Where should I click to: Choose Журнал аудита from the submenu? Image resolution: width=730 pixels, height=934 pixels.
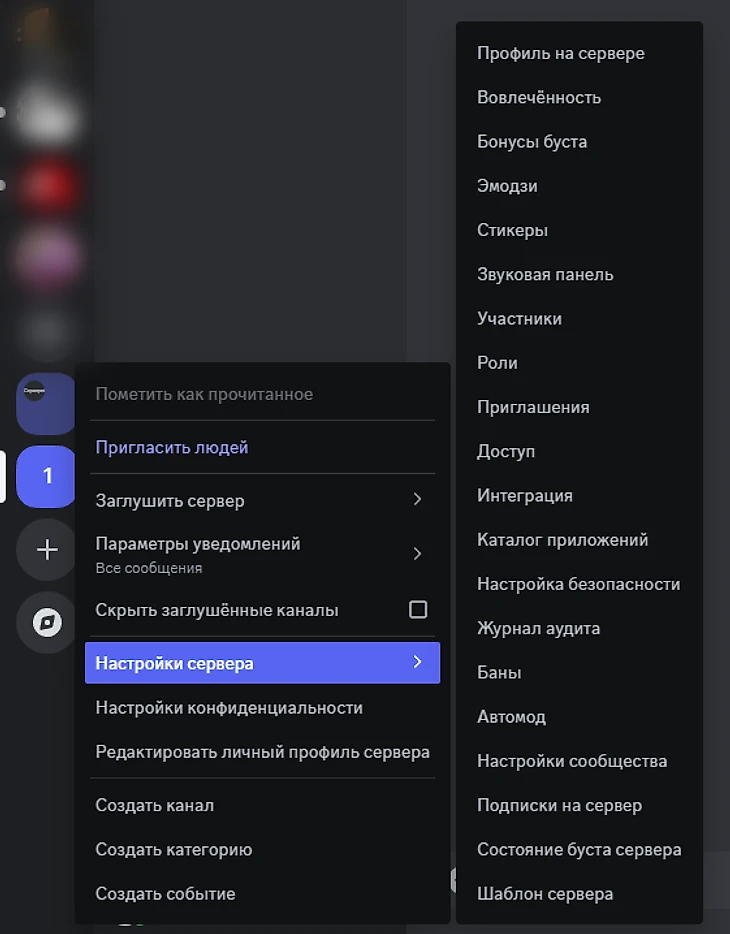[538, 628]
